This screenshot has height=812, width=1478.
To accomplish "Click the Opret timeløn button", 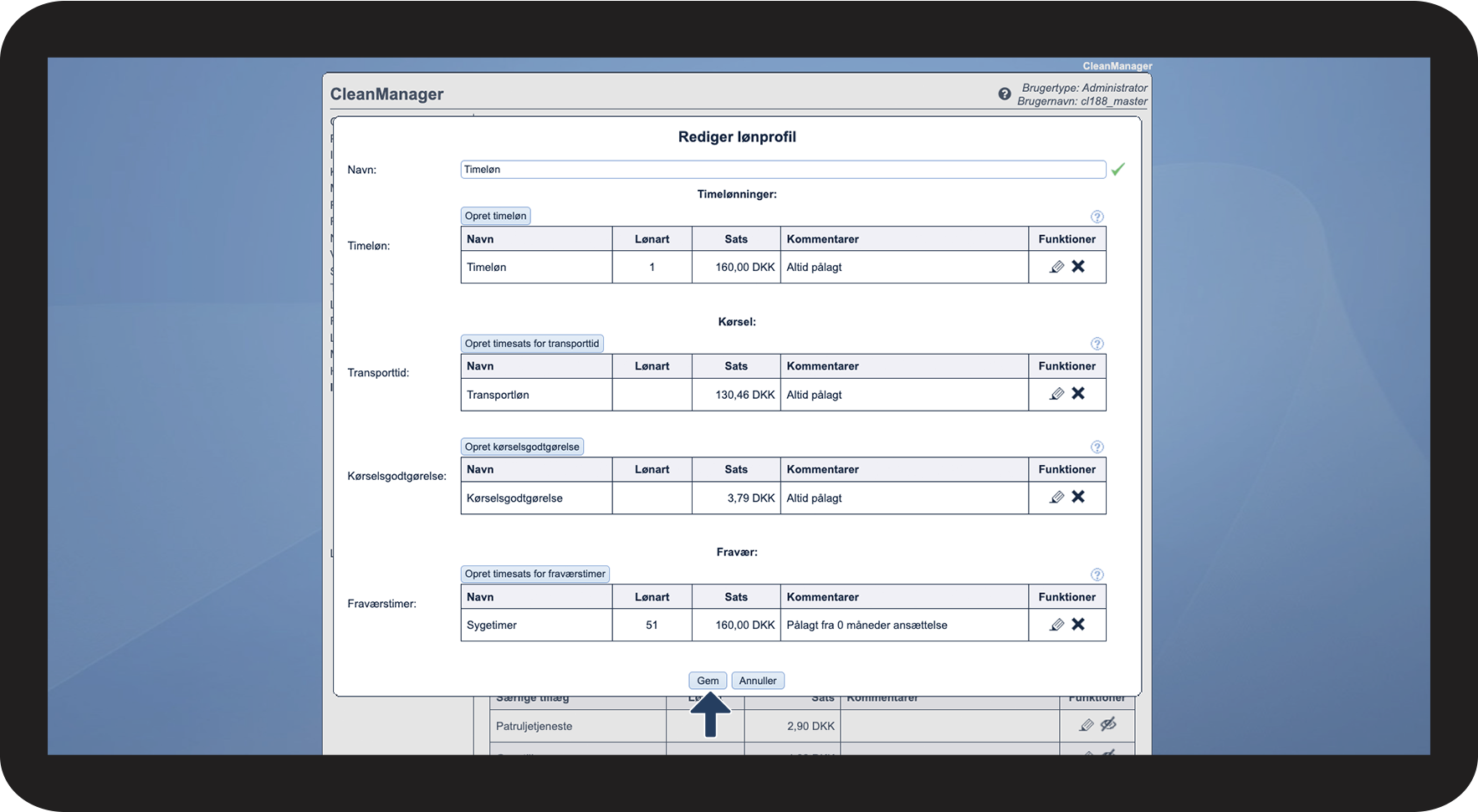I will 496,216.
